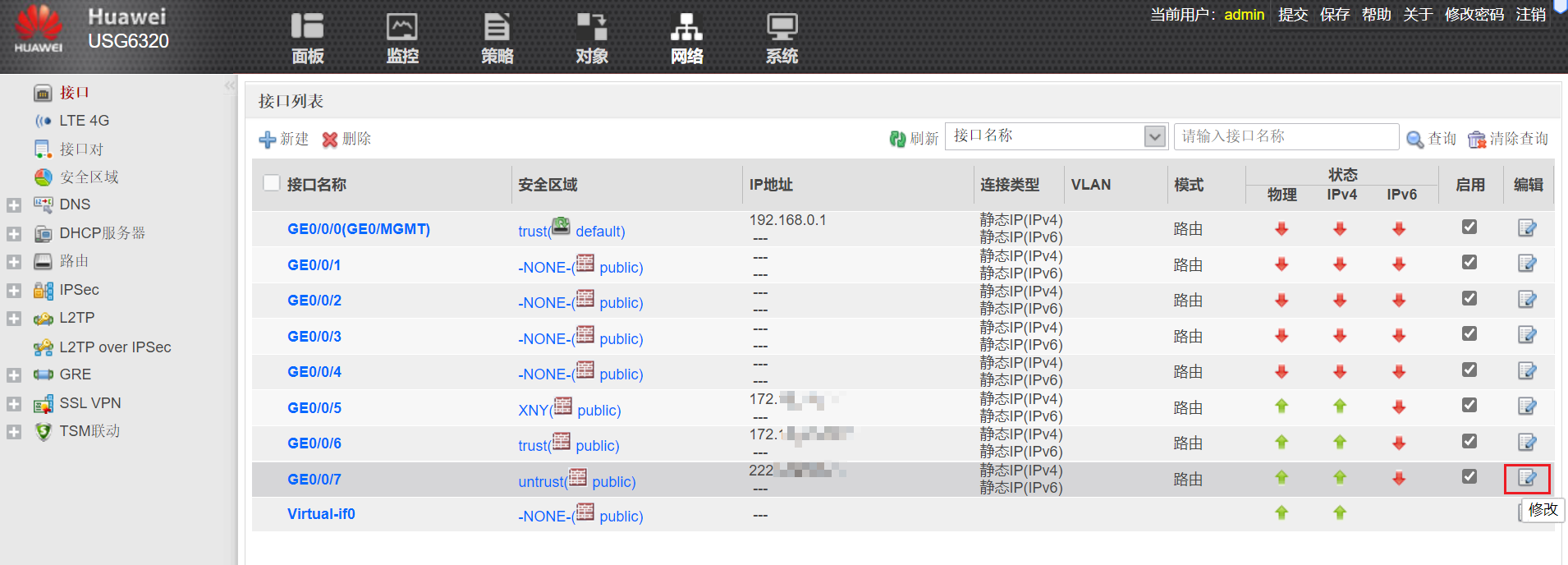1568x565 pixels.
Task: Click the edit icon for GE0/0/6
Action: (x=1527, y=443)
